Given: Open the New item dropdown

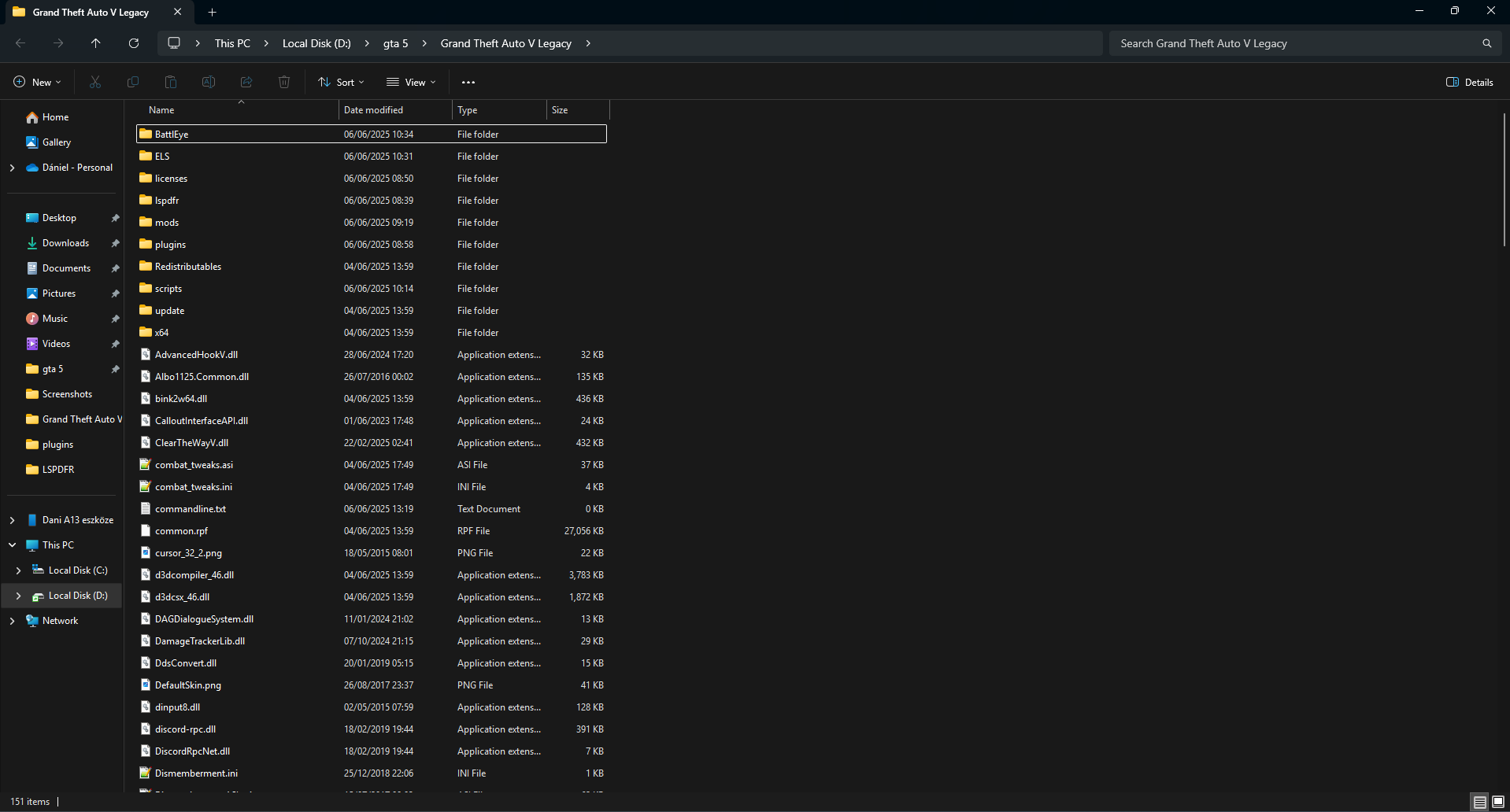Looking at the screenshot, I should (37, 82).
